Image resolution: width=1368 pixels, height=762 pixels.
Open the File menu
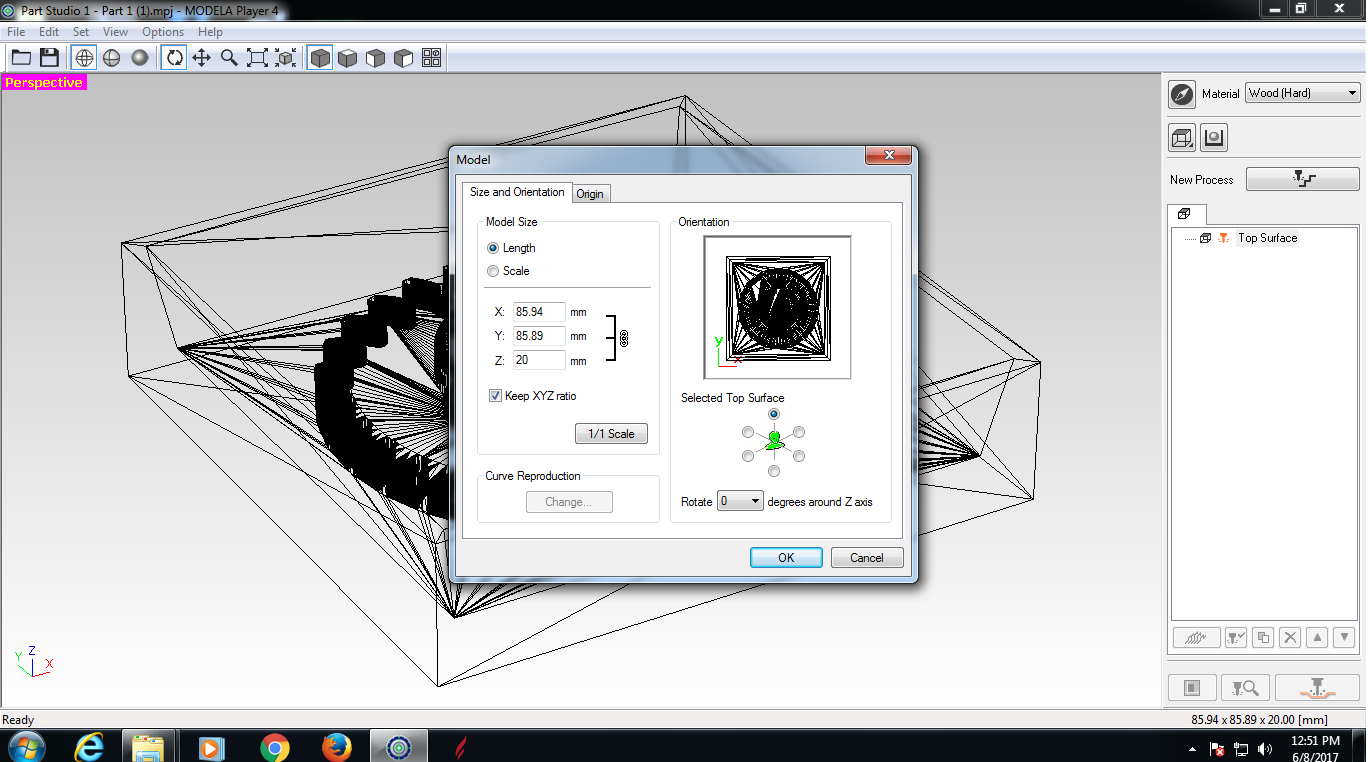[x=16, y=32]
